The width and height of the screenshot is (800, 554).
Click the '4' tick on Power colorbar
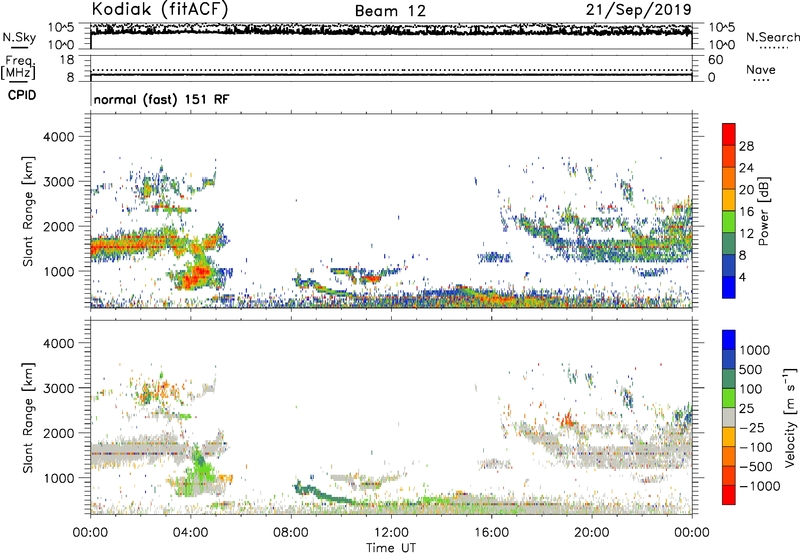click(742, 277)
